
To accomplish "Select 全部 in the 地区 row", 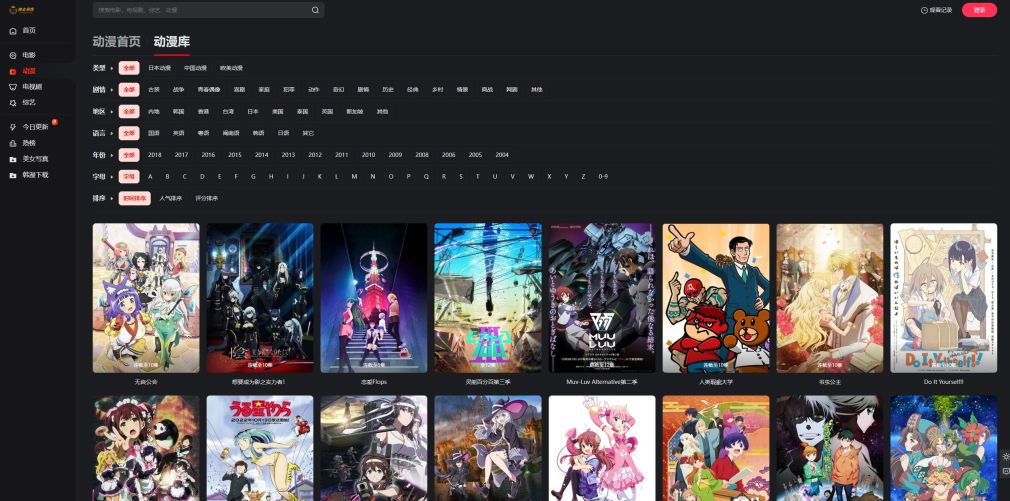I will pyautogui.click(x=129, y=111).
